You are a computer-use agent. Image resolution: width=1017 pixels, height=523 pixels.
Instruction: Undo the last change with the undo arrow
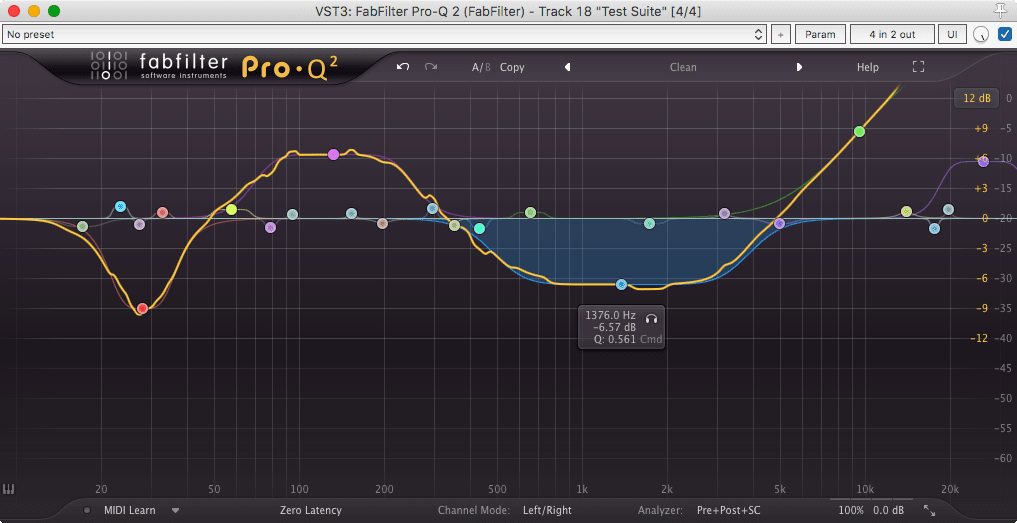click(403, 67)
